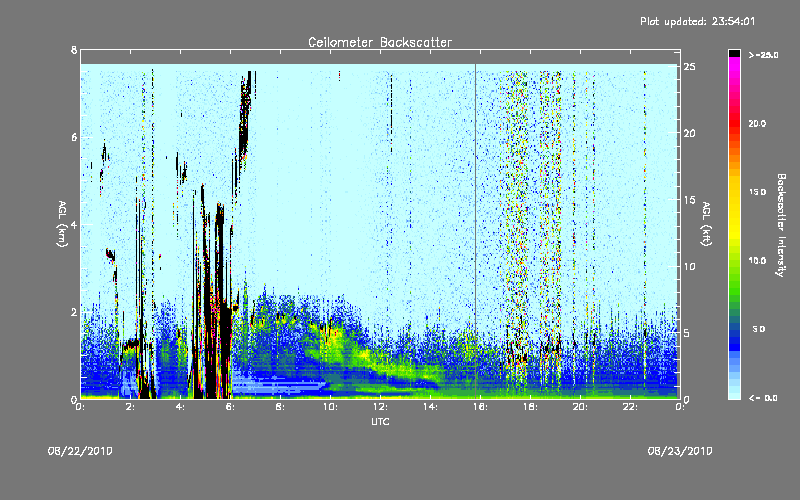
Task: Click the 15.0 colorbar tick label
Action: click(x=757, y=192)
